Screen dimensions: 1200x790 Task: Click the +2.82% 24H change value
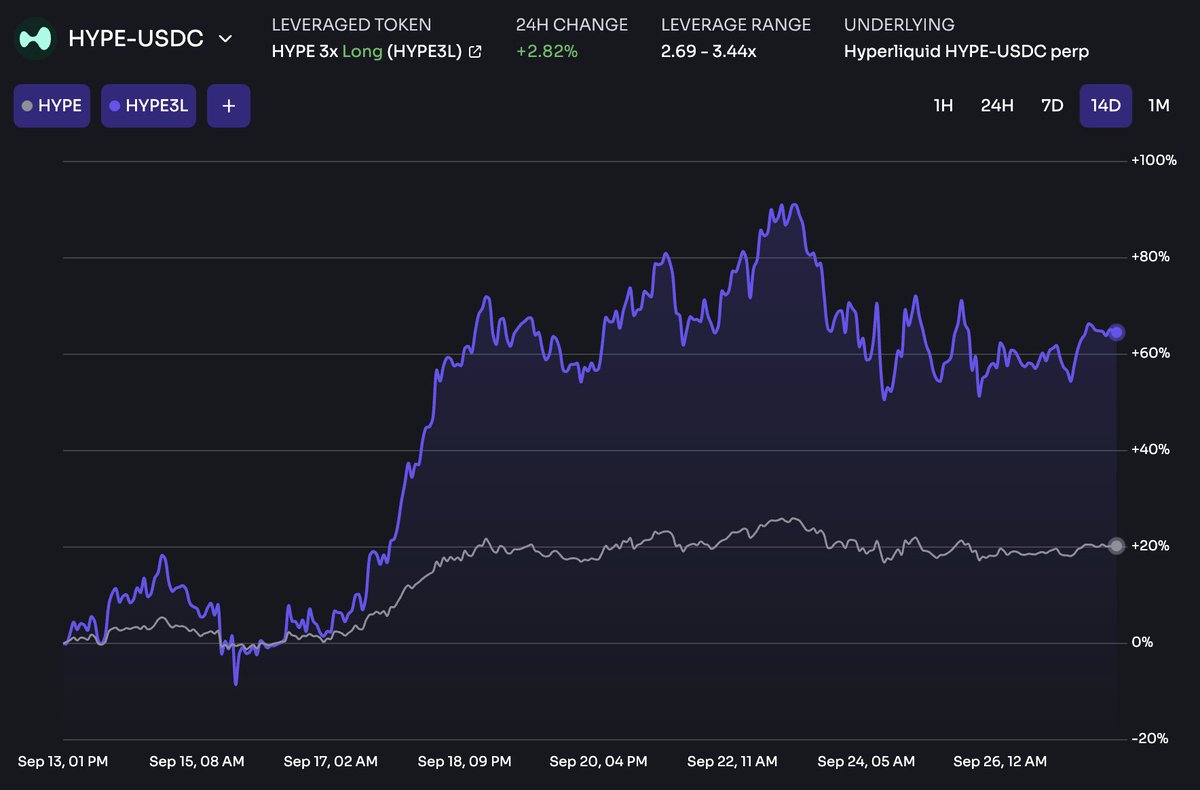coord(547,52)
